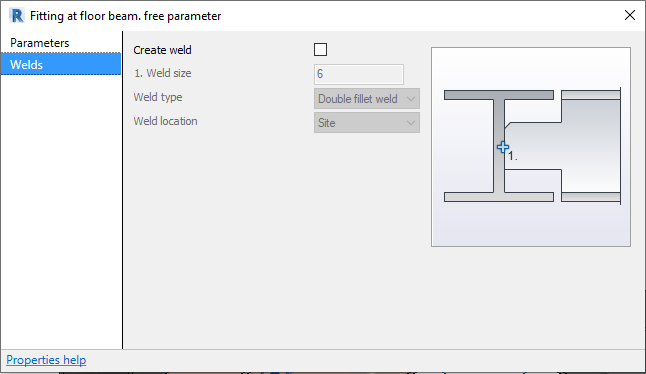Enable the Create weld checkbox

click(321, 50)
